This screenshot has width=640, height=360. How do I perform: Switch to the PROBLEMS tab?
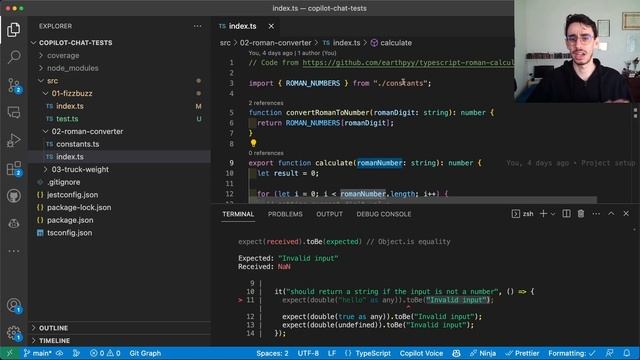pos(285,214)
